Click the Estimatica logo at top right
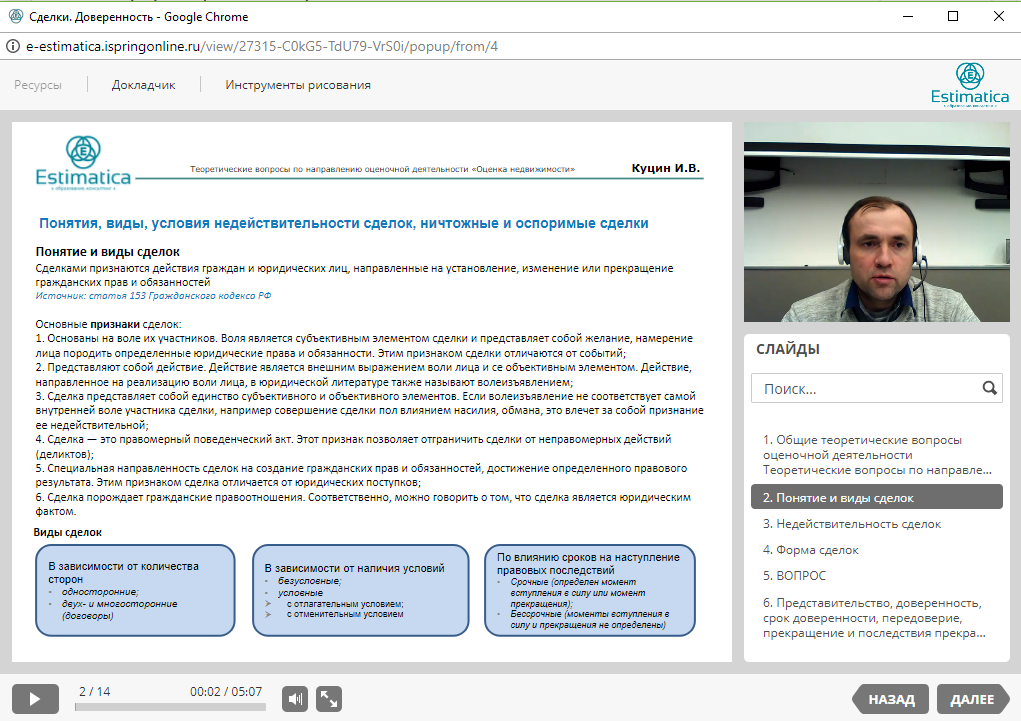Image resolution: width=1021 pixels, height=721 pixels. pyautogui.click(x=970, y=84)
